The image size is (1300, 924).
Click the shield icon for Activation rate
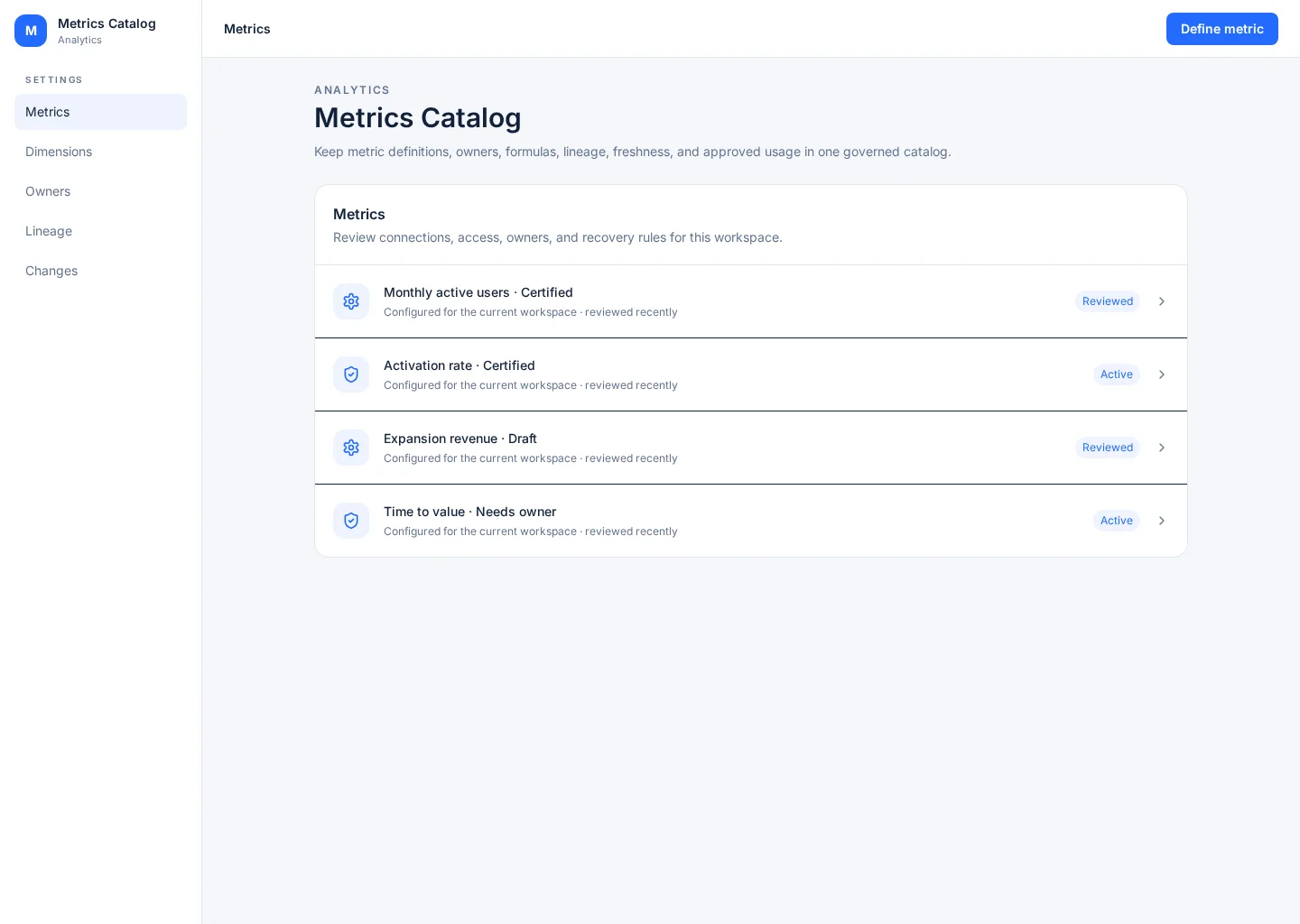pos(351,374)
